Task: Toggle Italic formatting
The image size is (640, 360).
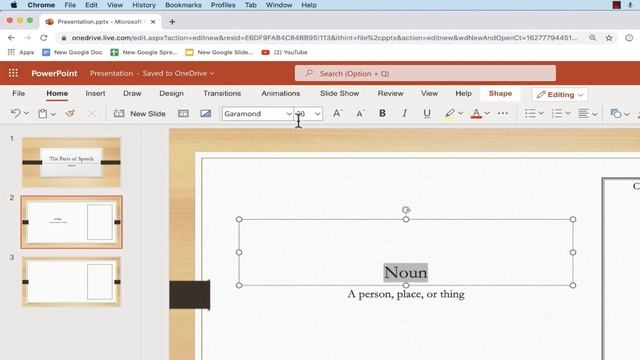Action: 404,113
